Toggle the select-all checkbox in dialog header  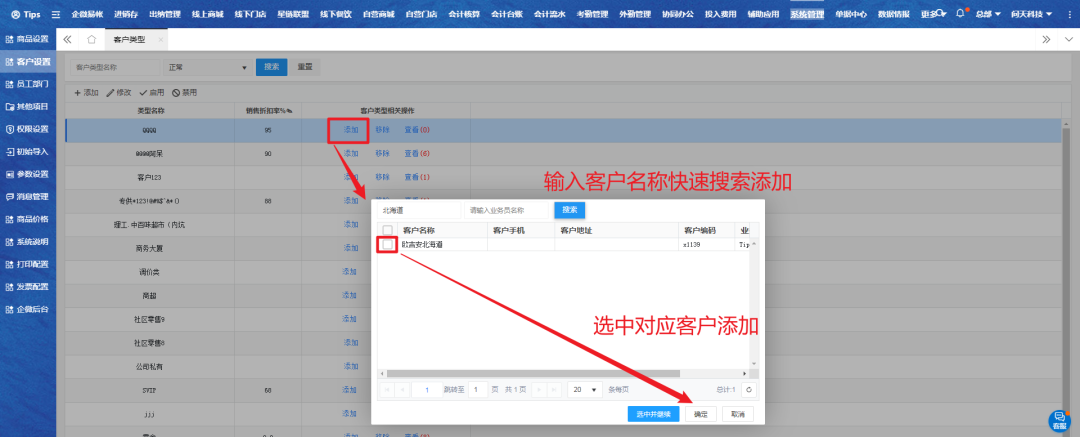click(x=387, y=230)
